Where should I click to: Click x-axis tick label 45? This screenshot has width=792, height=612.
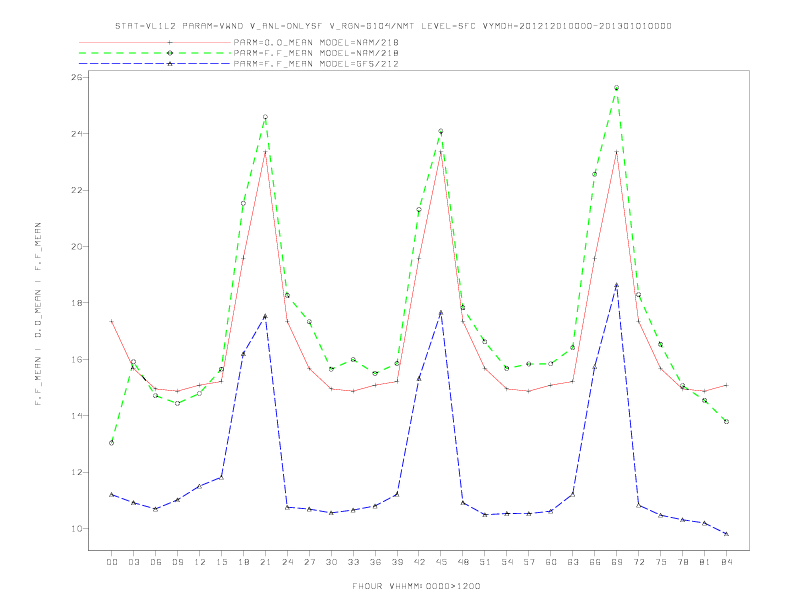click(441, 562)
